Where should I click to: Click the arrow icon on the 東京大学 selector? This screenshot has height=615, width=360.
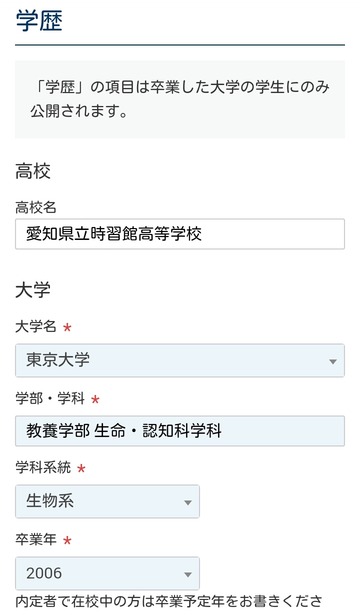point(333,361)
